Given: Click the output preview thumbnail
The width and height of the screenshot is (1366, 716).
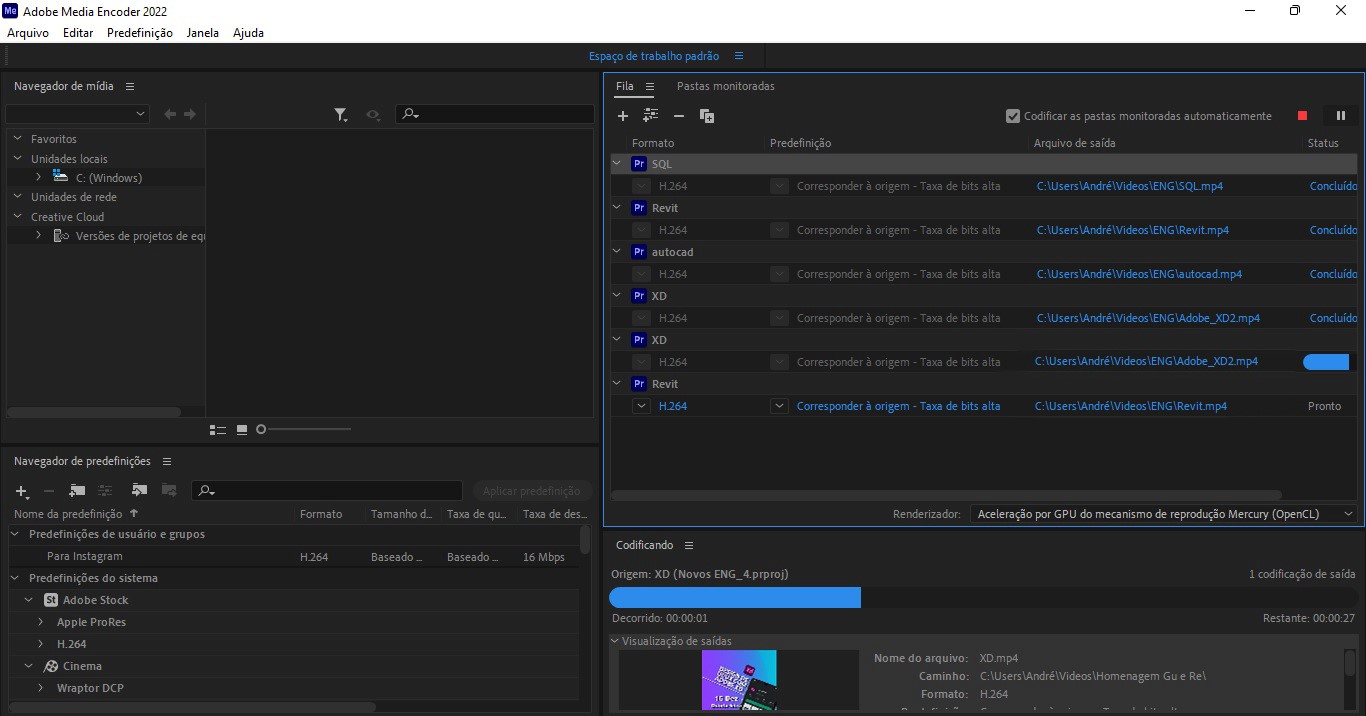Looking at the screenshot, I should (739, 680).
